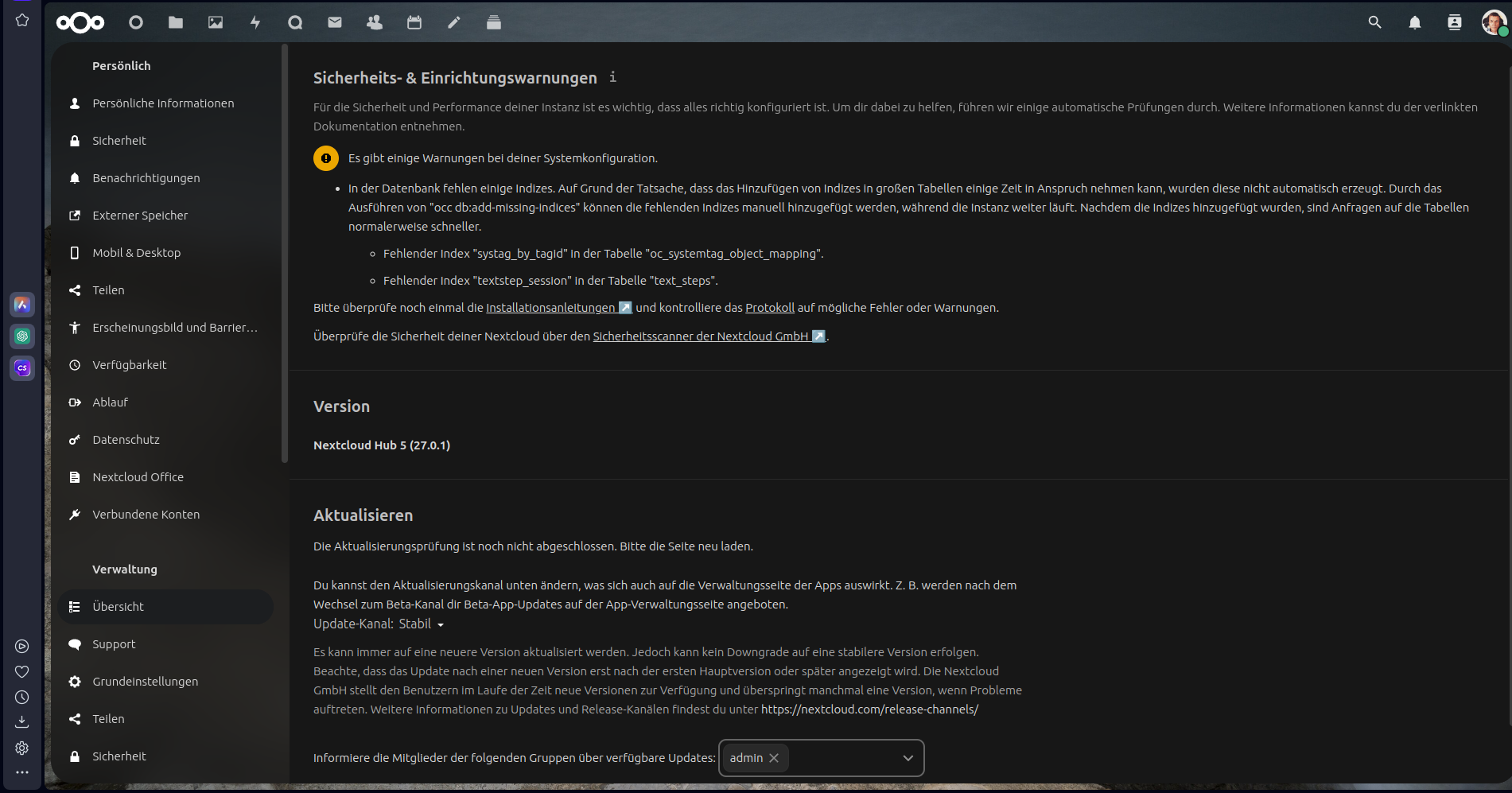Open the three-dots more icon in browser sidebar
Viewport: 1512px width, 793px height.
point(22,772)
